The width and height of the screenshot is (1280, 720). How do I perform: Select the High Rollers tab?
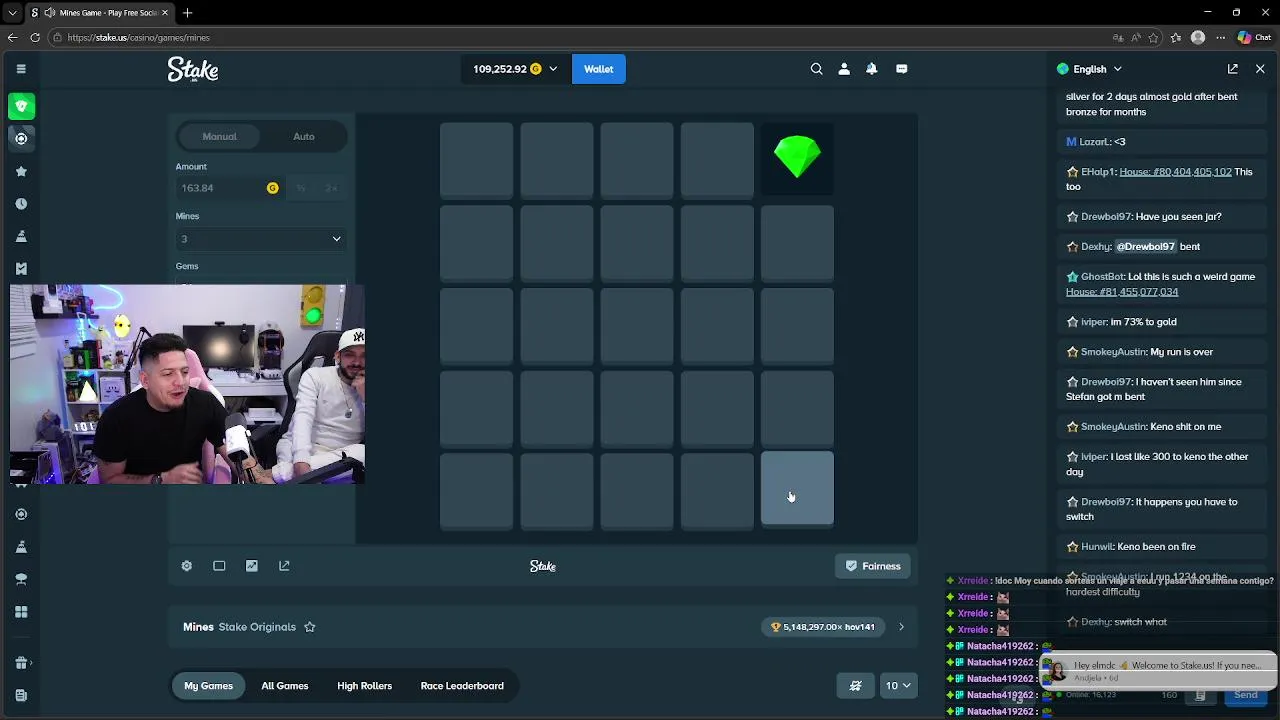point(364,686)
